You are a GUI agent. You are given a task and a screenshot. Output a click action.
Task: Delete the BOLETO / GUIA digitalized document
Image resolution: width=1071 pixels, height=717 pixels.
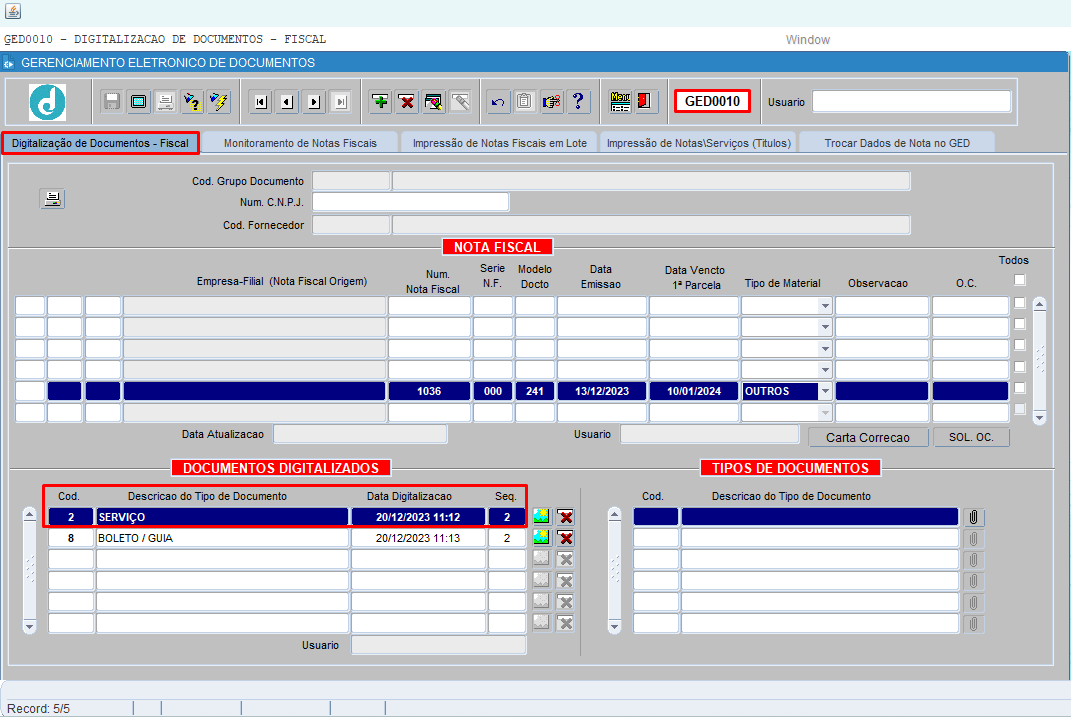pos(565,538)
